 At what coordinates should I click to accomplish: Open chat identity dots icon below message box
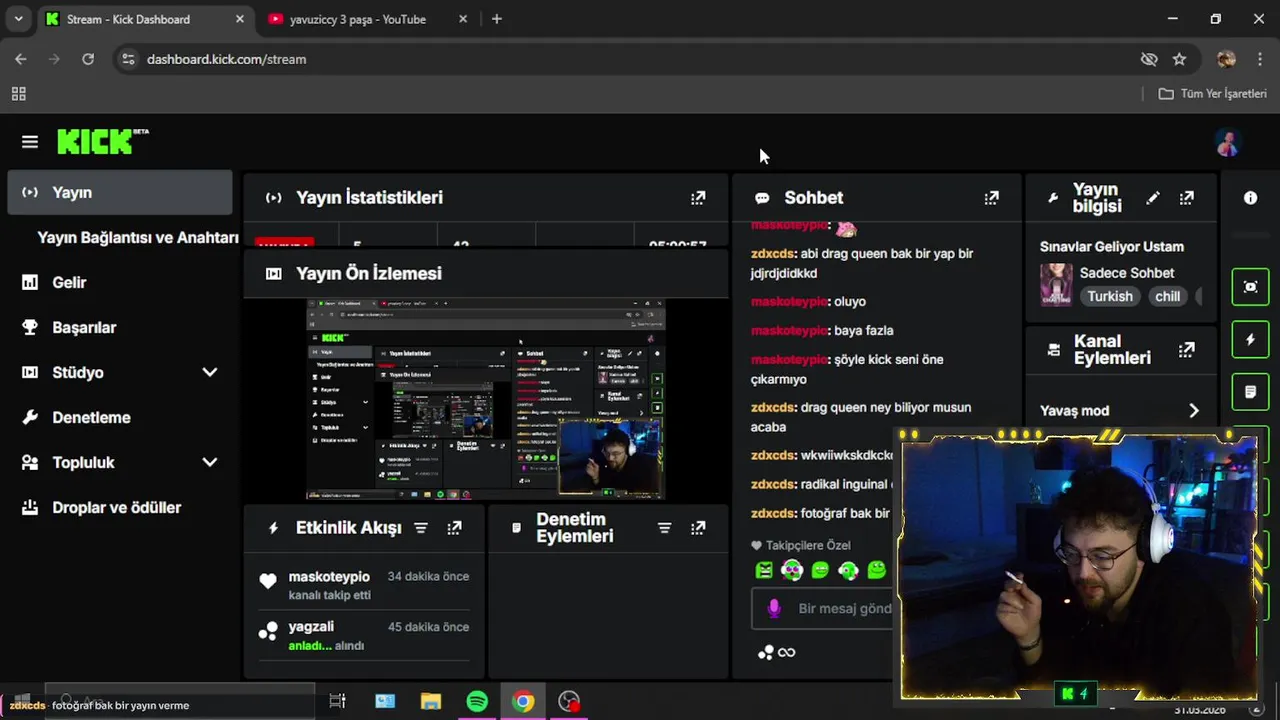click(766, 653)
